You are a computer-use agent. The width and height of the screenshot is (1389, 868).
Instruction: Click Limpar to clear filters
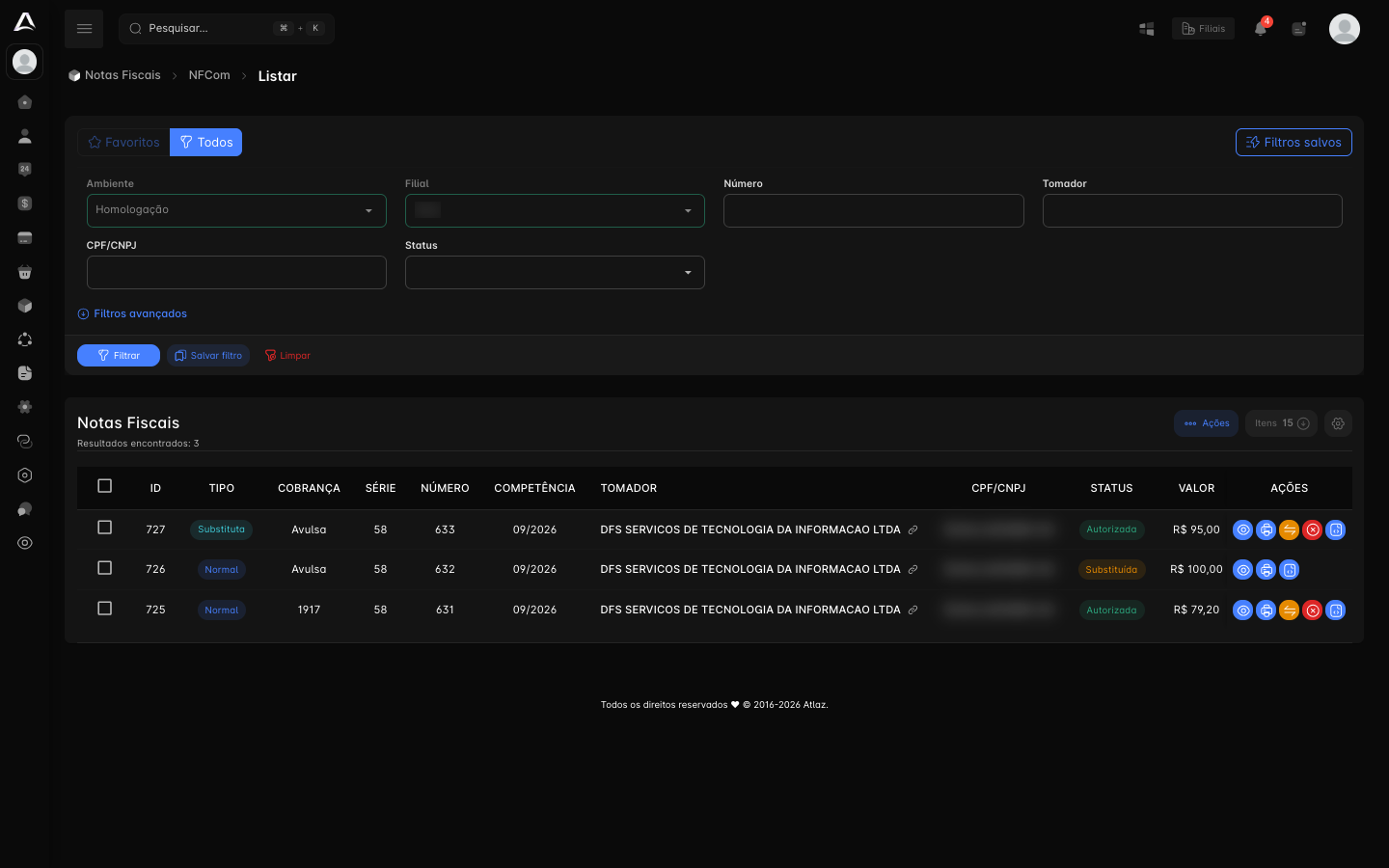tap(287, 356)
